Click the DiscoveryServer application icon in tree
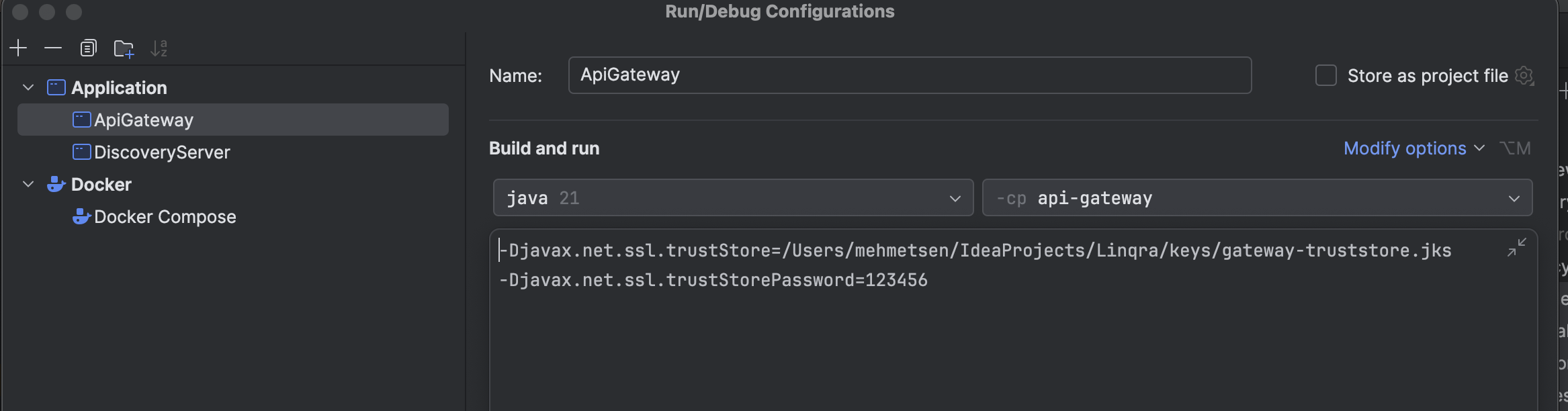This screenshot has width=1568, height=411. (81, 152)
